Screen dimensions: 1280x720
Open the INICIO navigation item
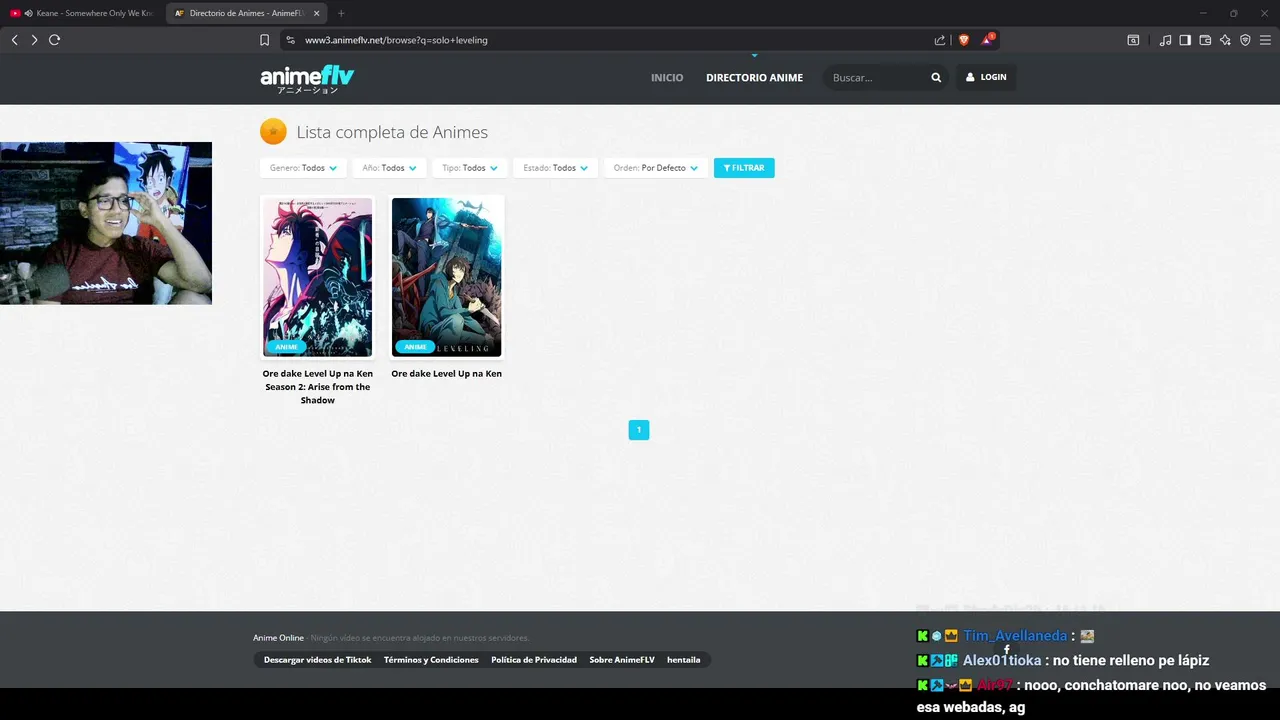click(667, 77)
